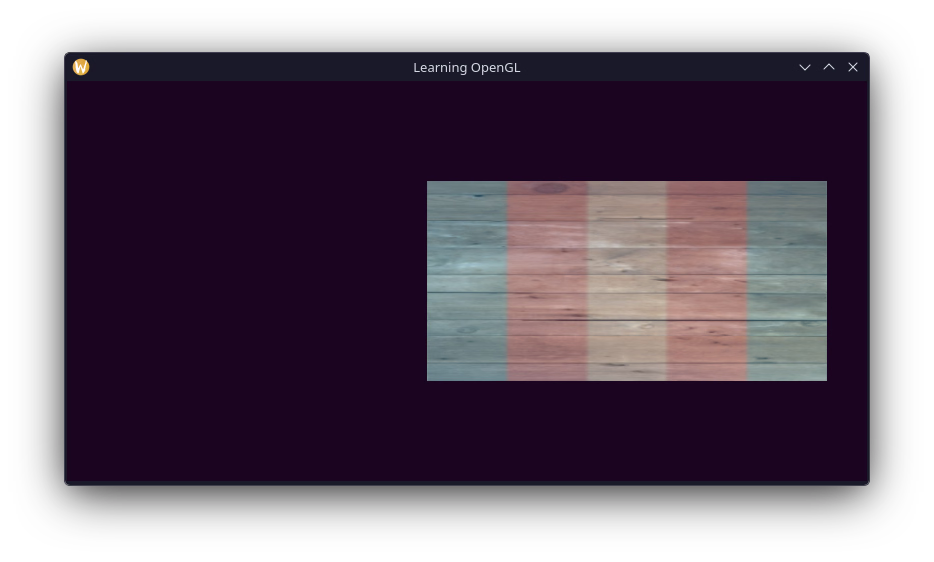Click the bottom-right corner of the textured rectangle
Image resolution: width=934 pixels, height=562 pixels.
825,378
